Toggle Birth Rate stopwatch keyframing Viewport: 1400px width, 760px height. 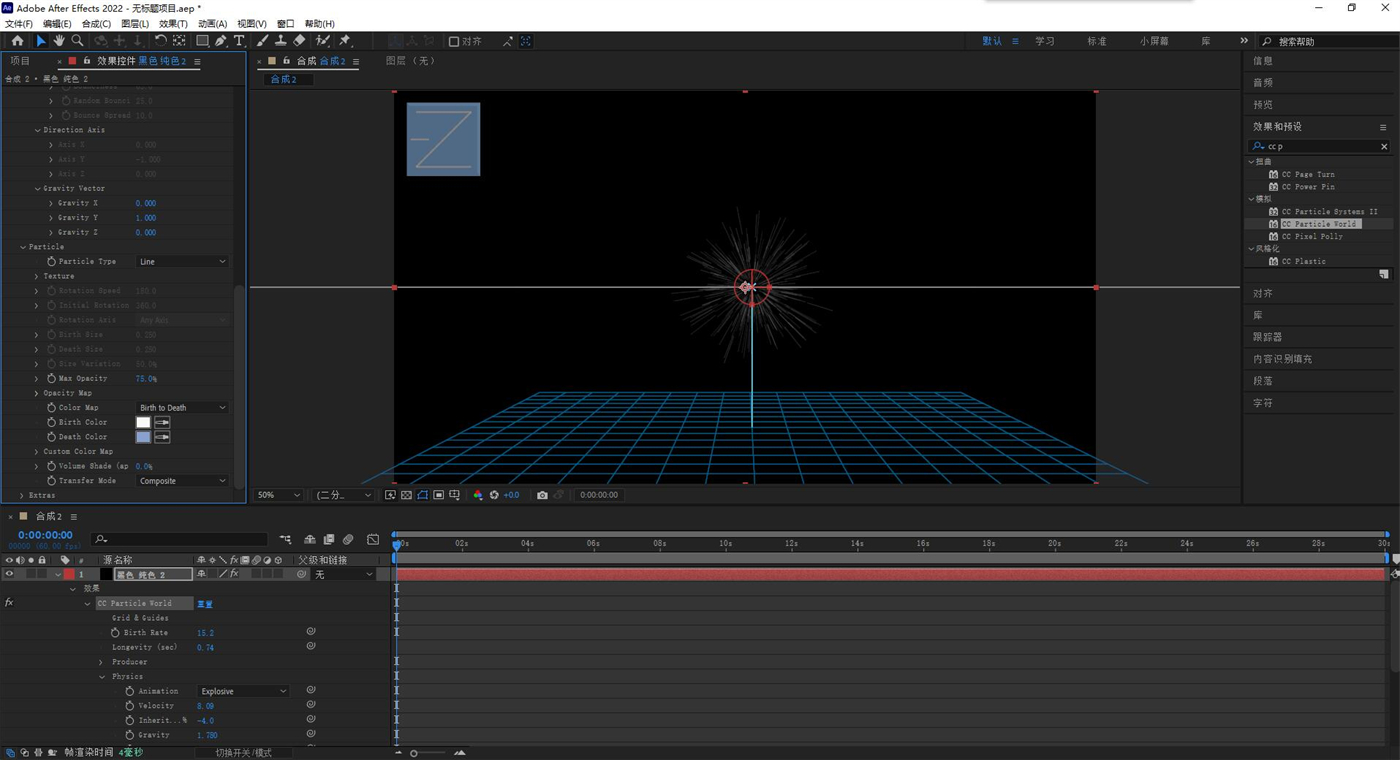115,633
